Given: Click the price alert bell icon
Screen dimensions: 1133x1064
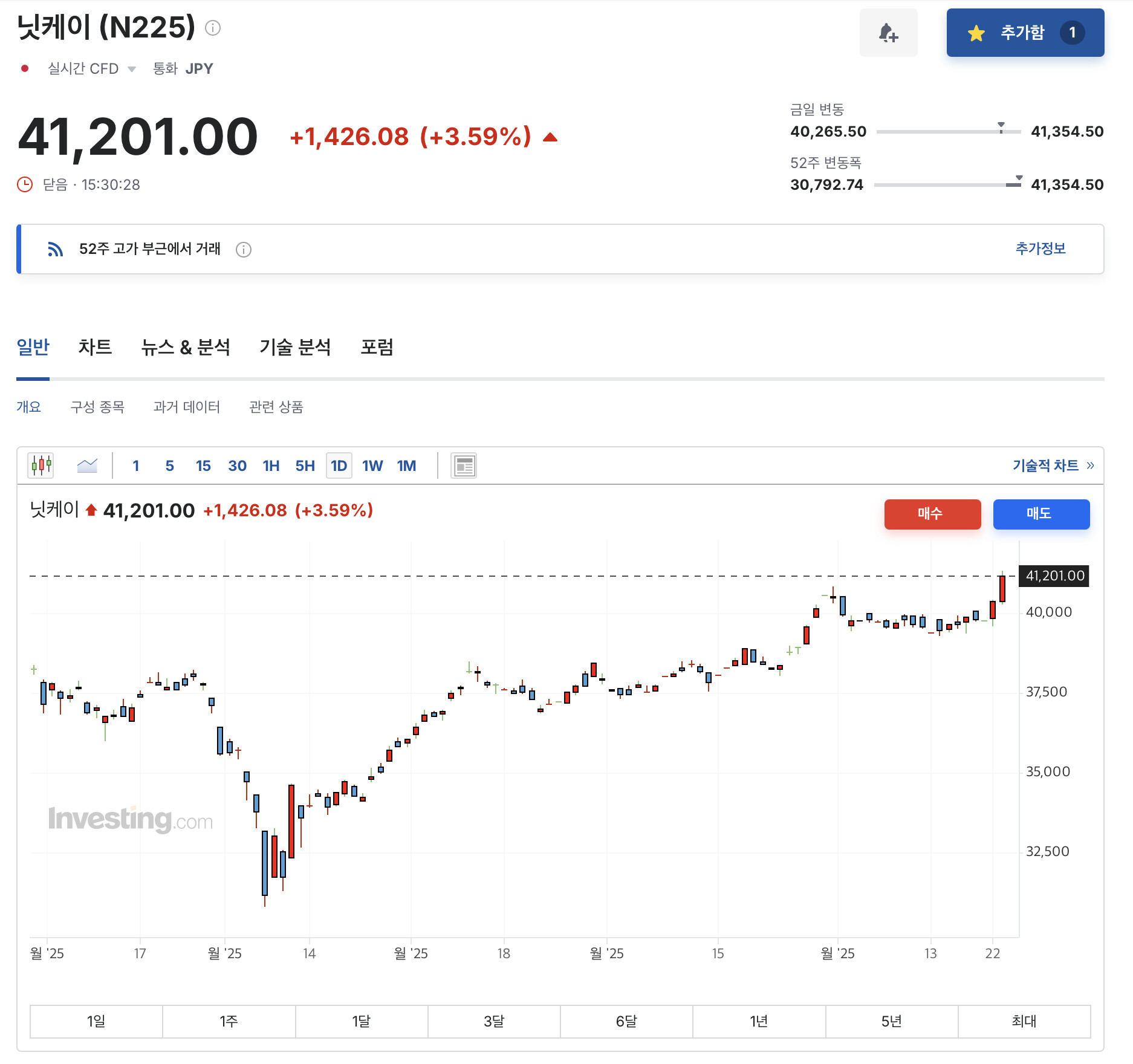Looking at the screenshot, I should [888, 33].
